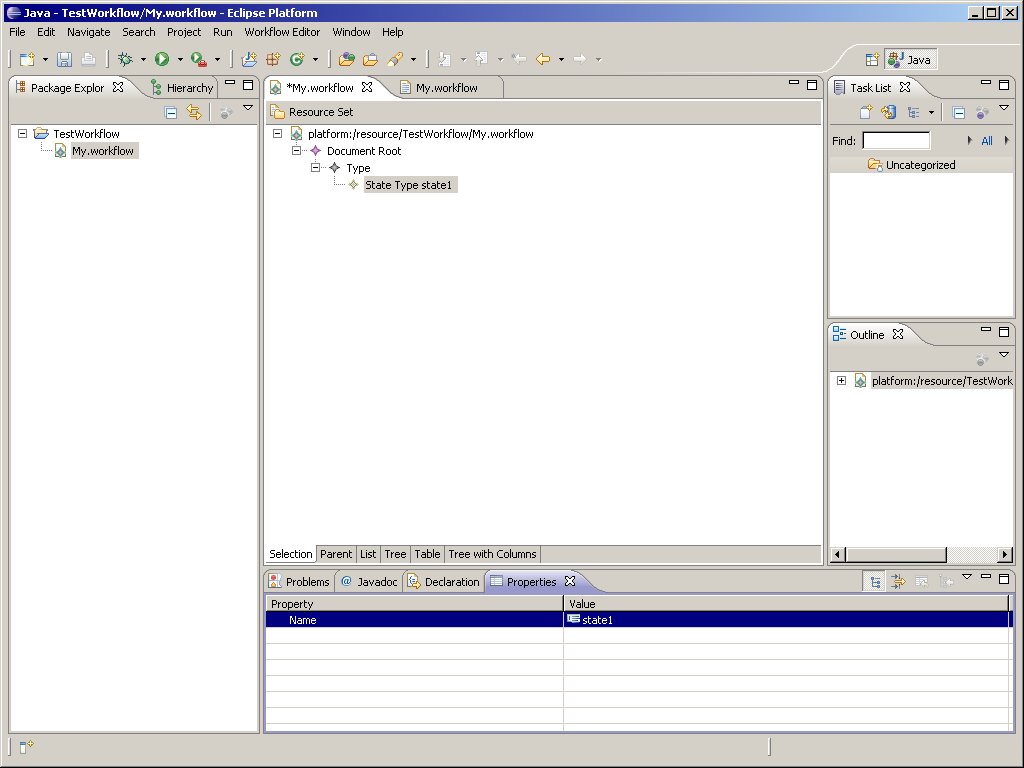Click the green Run button icon
The image size is (1024, 768).
162,60
